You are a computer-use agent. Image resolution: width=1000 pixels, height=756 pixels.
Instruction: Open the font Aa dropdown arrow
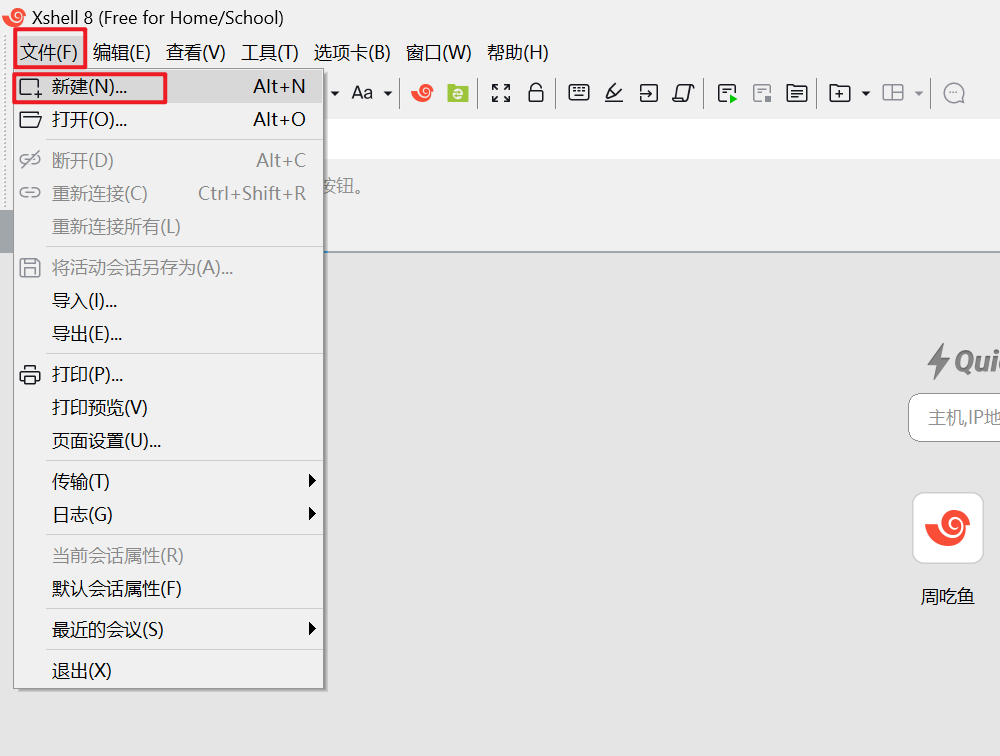(x=387, y=94)
